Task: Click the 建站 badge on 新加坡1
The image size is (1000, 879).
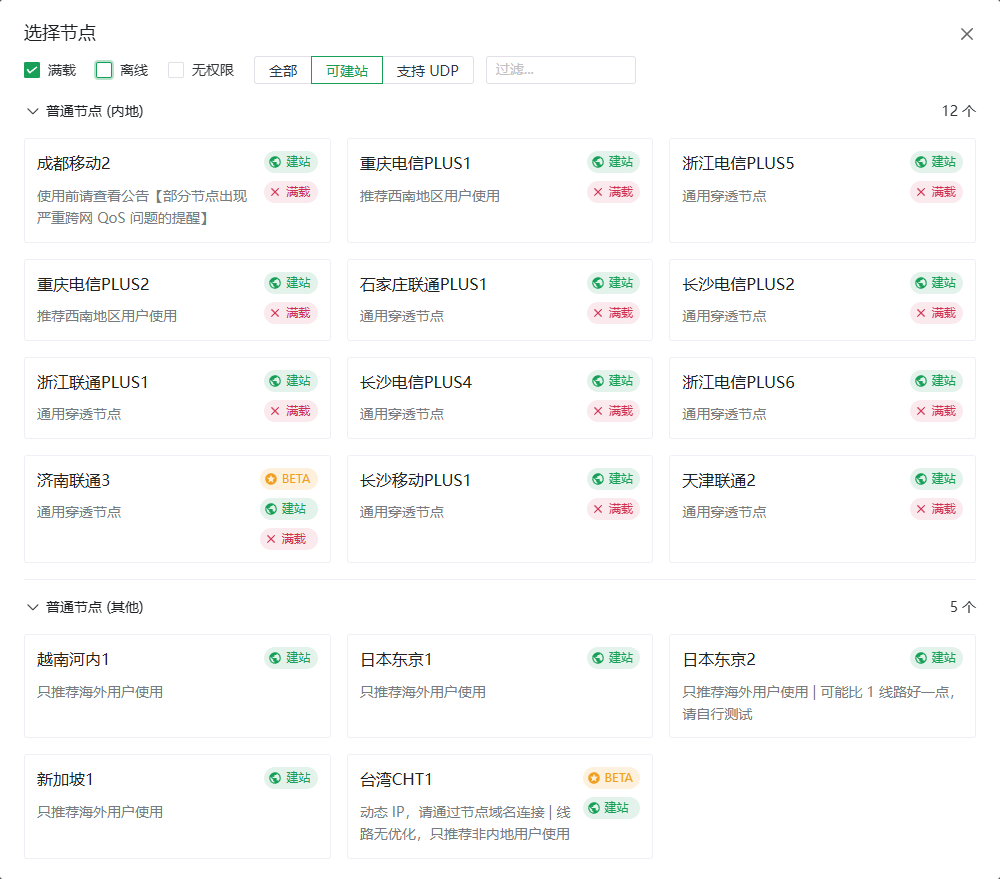Action: pyautogui.click(x=290, y=778)
